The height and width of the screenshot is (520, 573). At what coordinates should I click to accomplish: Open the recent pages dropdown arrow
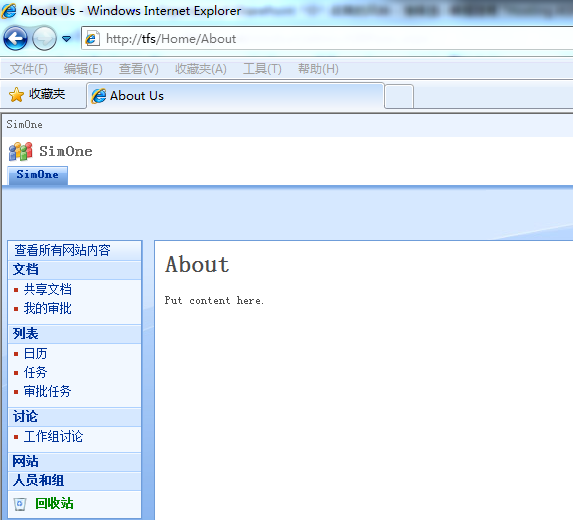coord(67,38)
